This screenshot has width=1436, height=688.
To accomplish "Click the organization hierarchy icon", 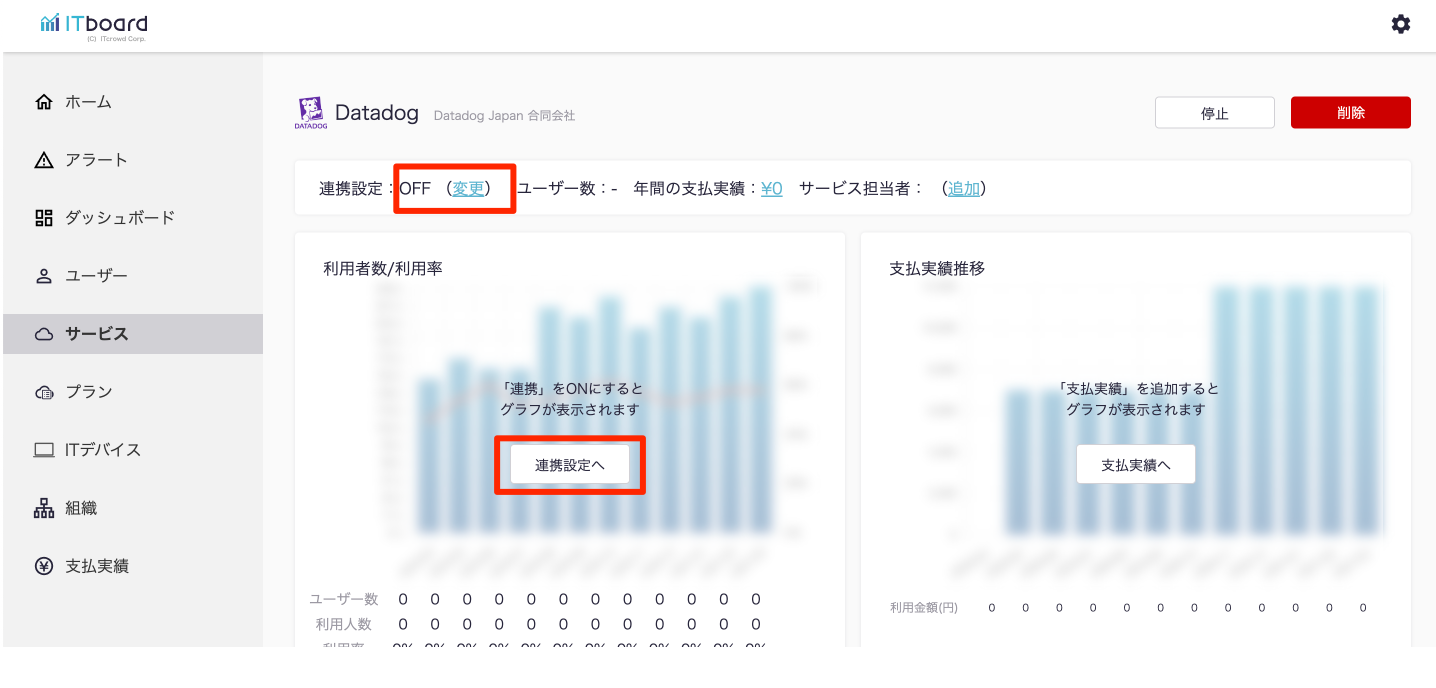I will (x=43, y=508).
